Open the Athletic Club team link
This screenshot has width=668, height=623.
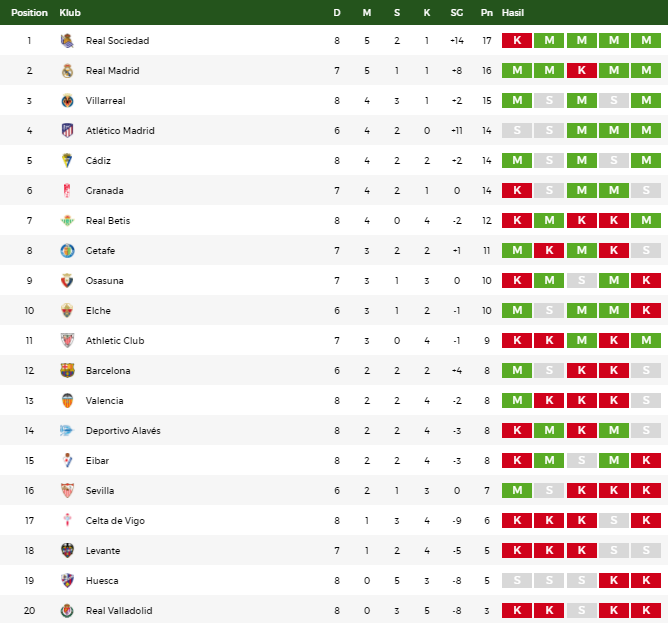point(115,340)
